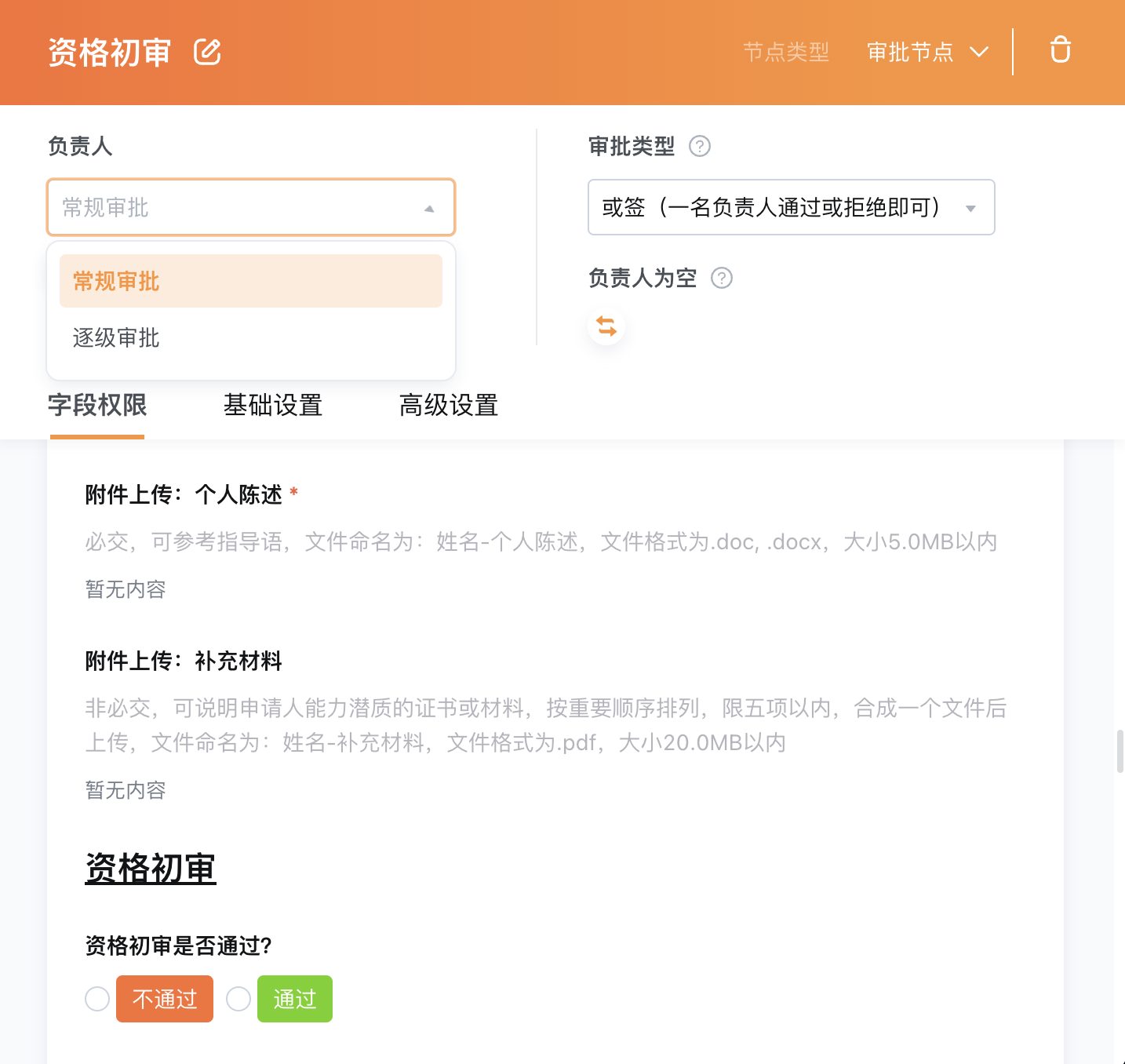Click the help icon next to 负责人为空
The height and width of the screenshot is (1064, 1125).
click(721, 279)
